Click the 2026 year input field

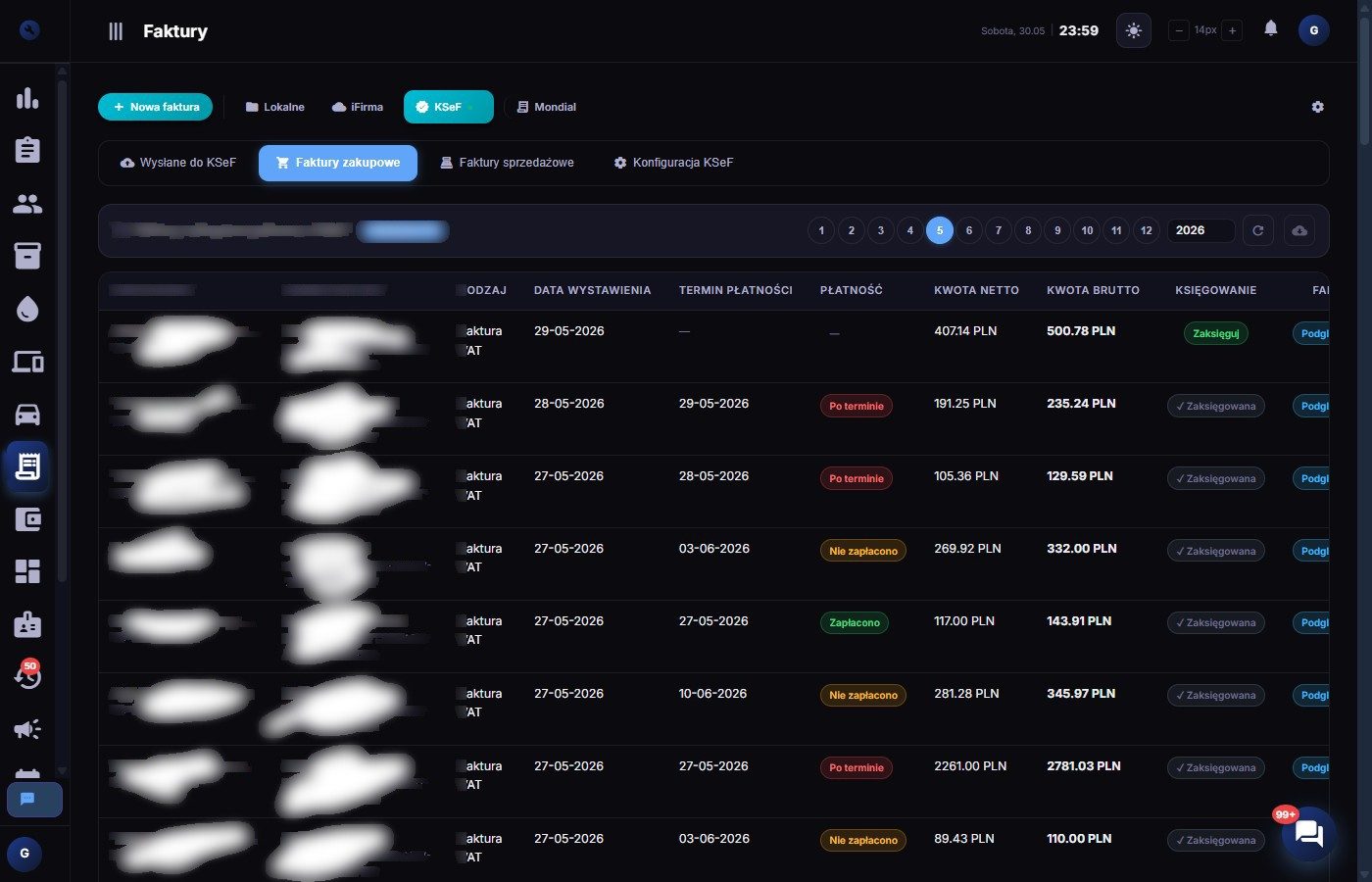1200,230
